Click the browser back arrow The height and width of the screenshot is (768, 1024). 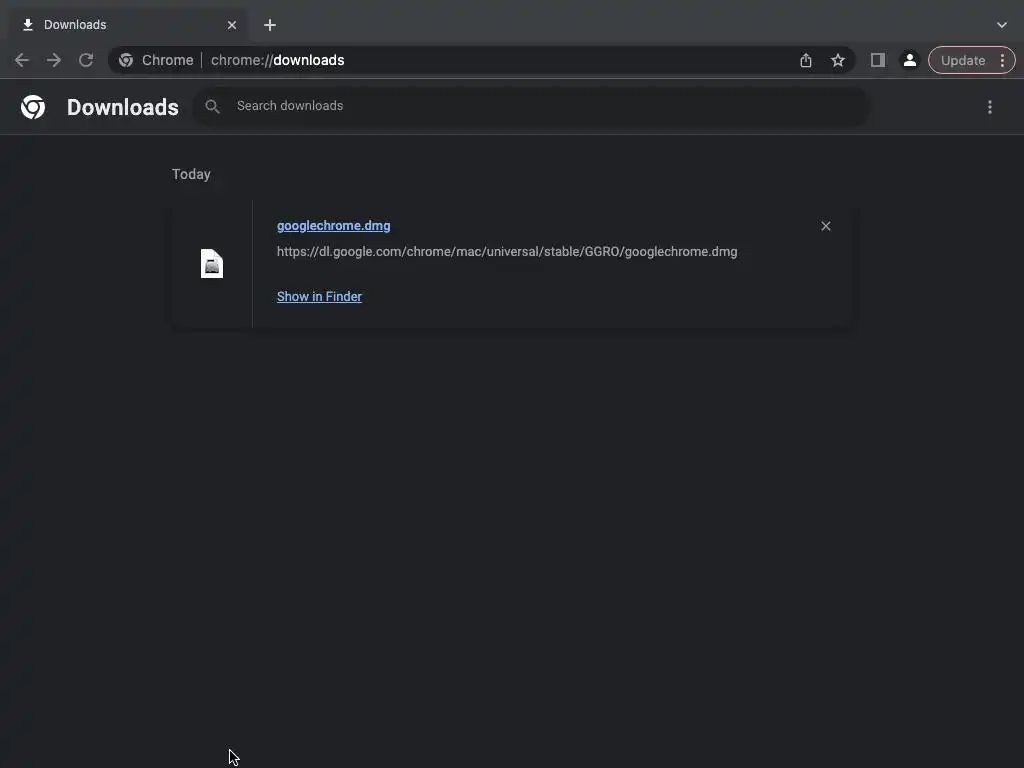click(22, 60)
